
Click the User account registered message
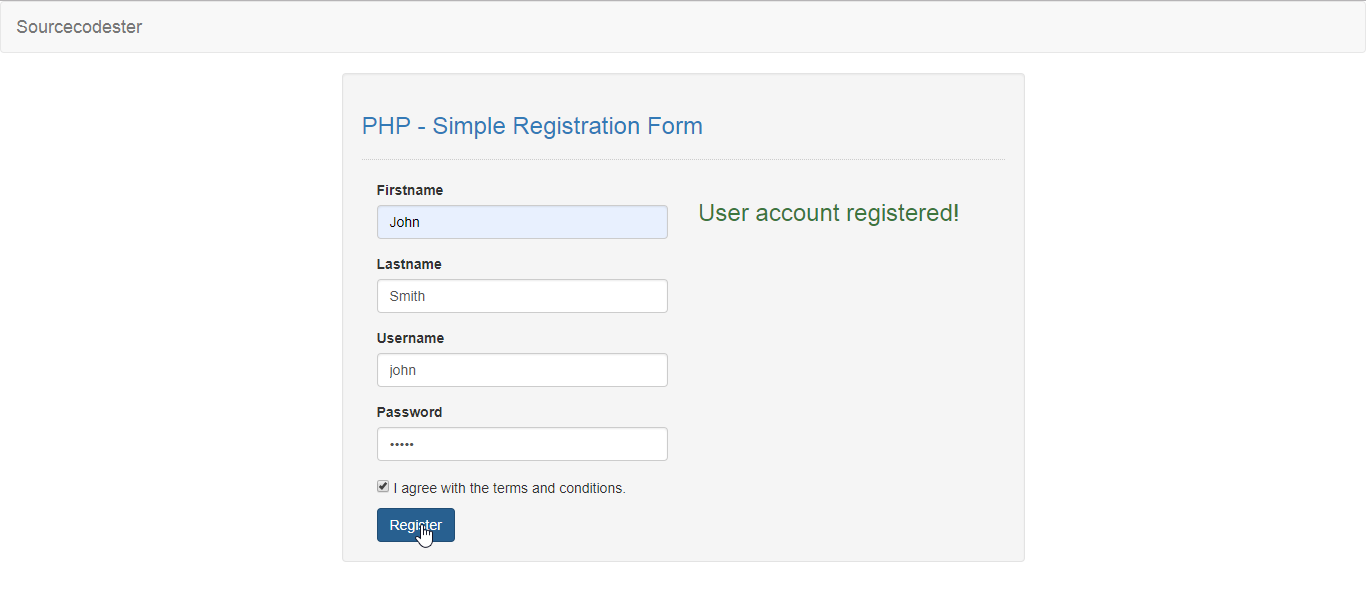[828, 212]
